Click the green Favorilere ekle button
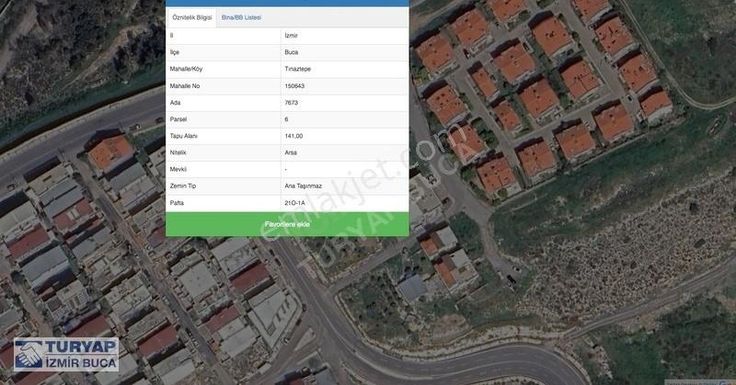This screenshot has height=385, width=736. (287, 224)
